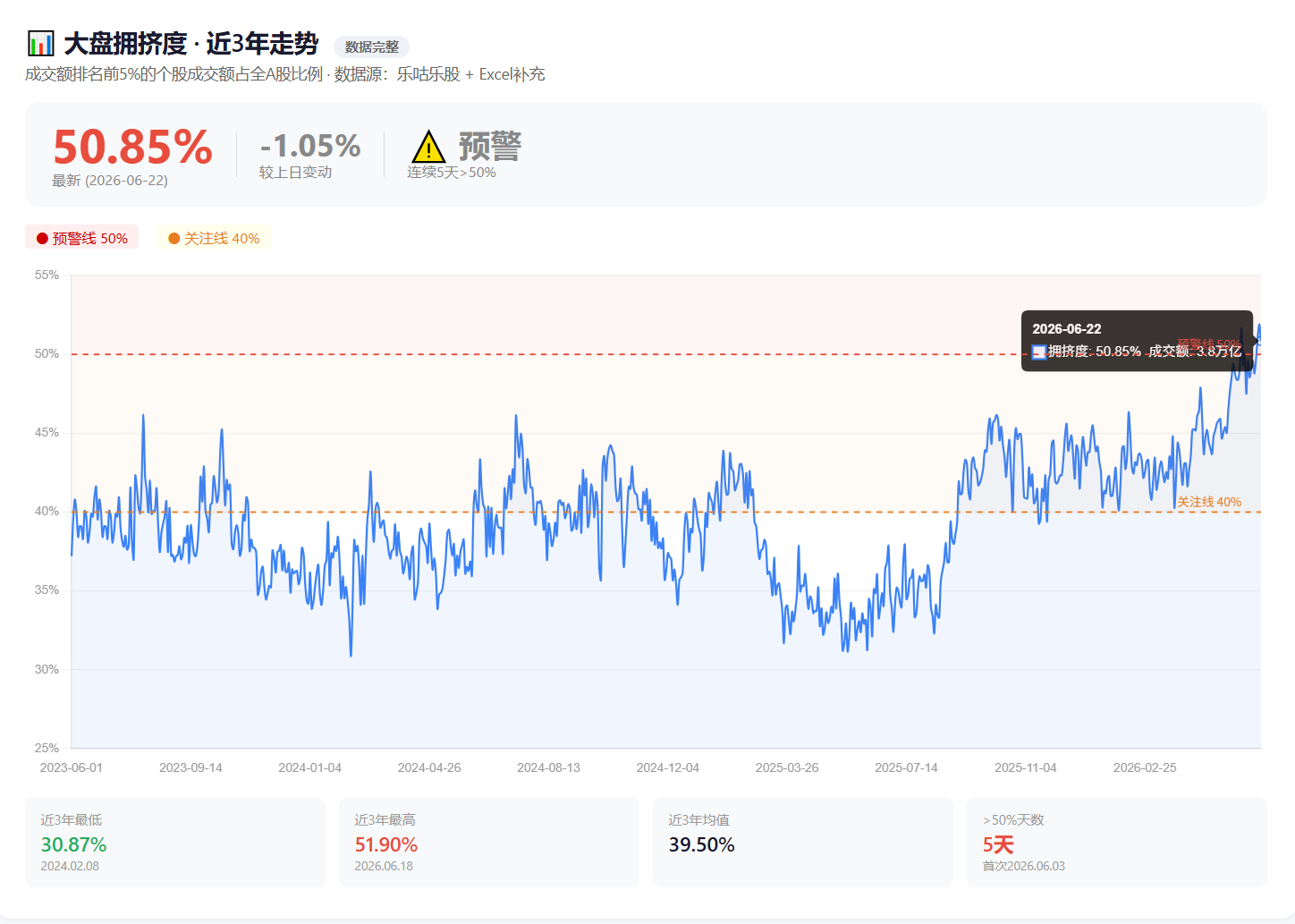The image size is (1295, 924).
Task: Click the 30% y-axis label
Action: point(47,669)
